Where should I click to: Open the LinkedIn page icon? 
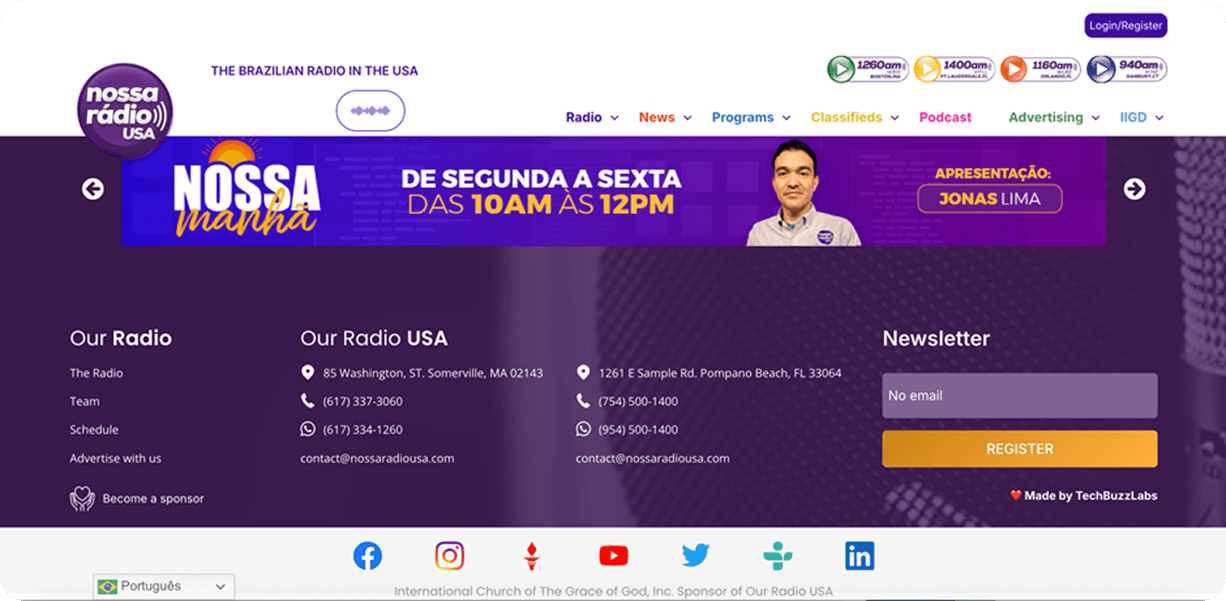pyautogui.click(x=859, y=556)
